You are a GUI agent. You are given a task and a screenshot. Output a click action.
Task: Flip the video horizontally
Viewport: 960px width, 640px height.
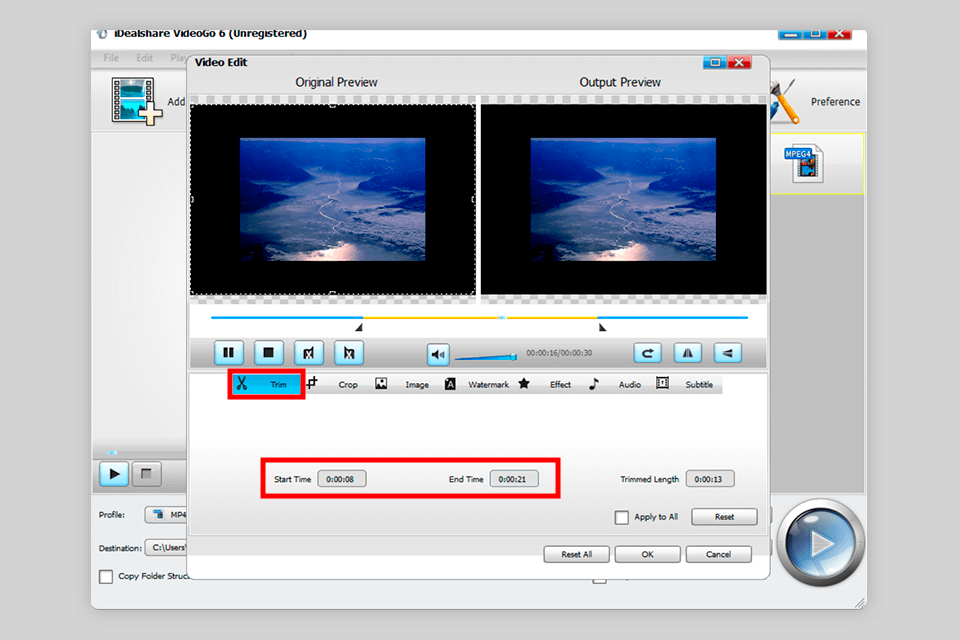click(x=688, y=353)
